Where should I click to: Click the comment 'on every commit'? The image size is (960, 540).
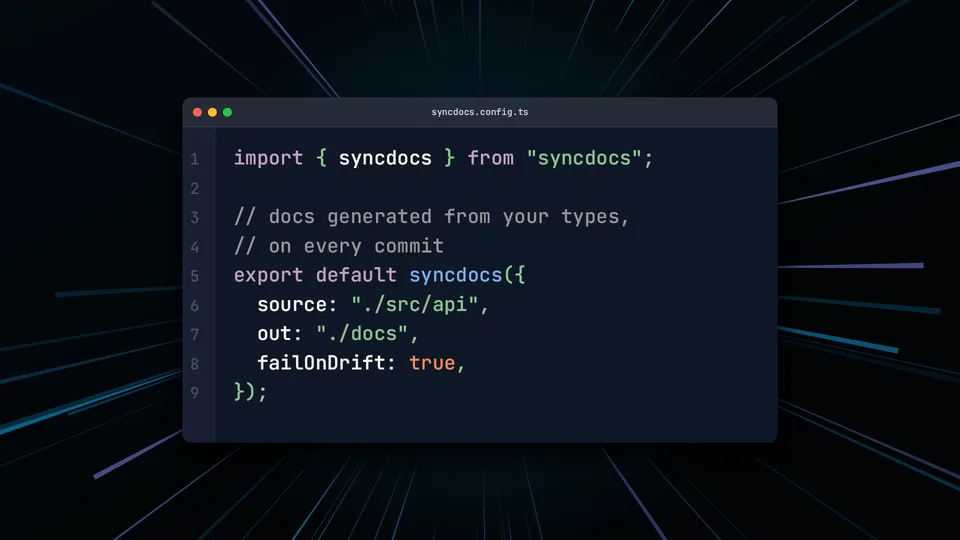point(339,246)
